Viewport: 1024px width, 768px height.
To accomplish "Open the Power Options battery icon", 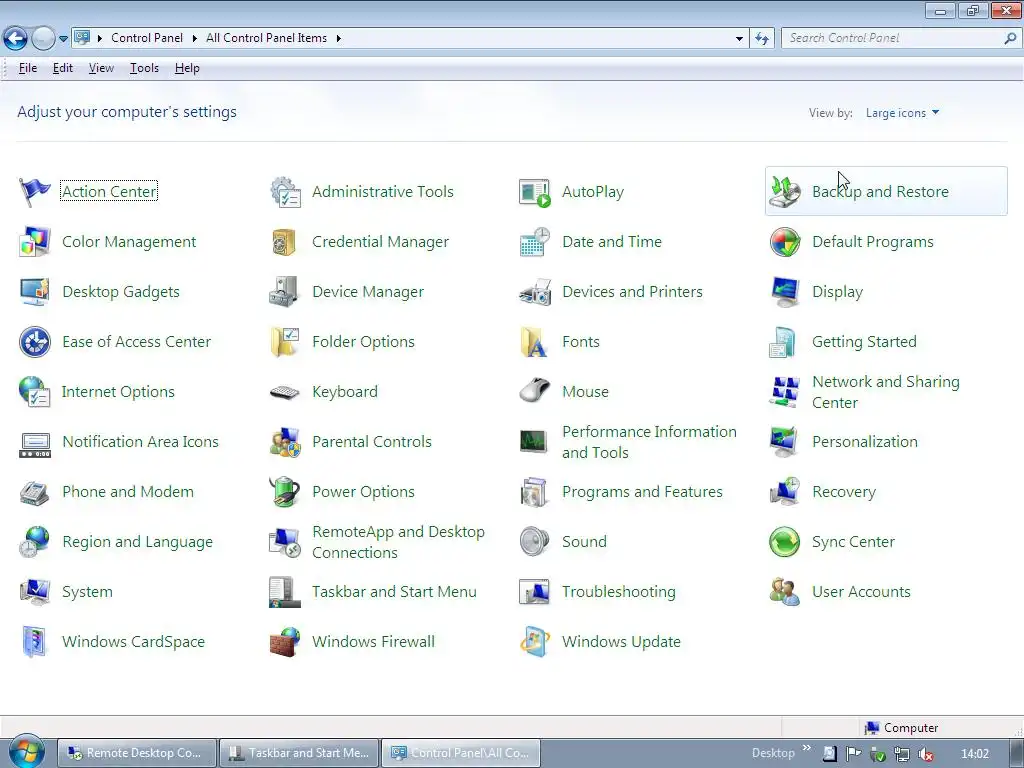I will point(285,492).
